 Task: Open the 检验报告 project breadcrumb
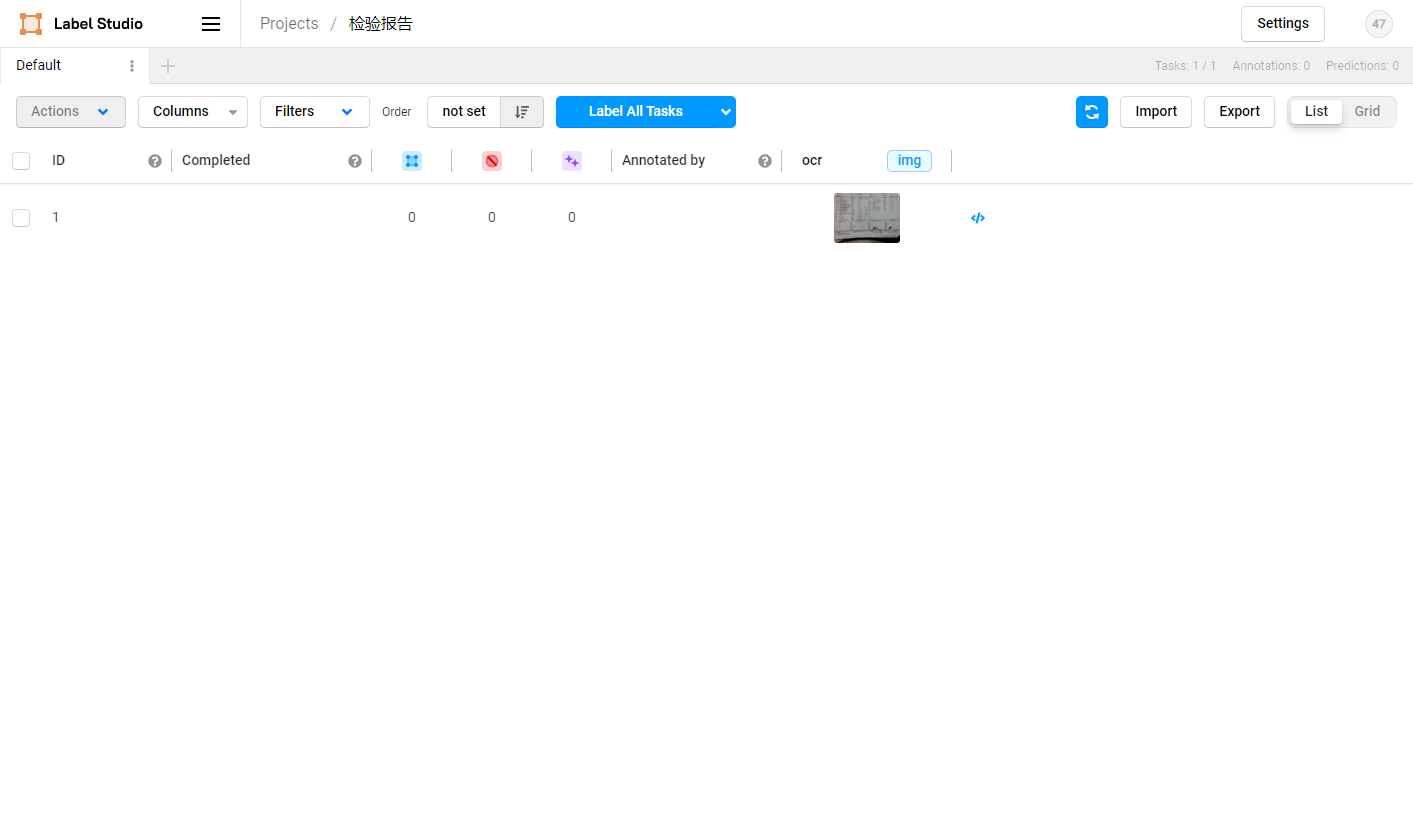pos(381,24)
